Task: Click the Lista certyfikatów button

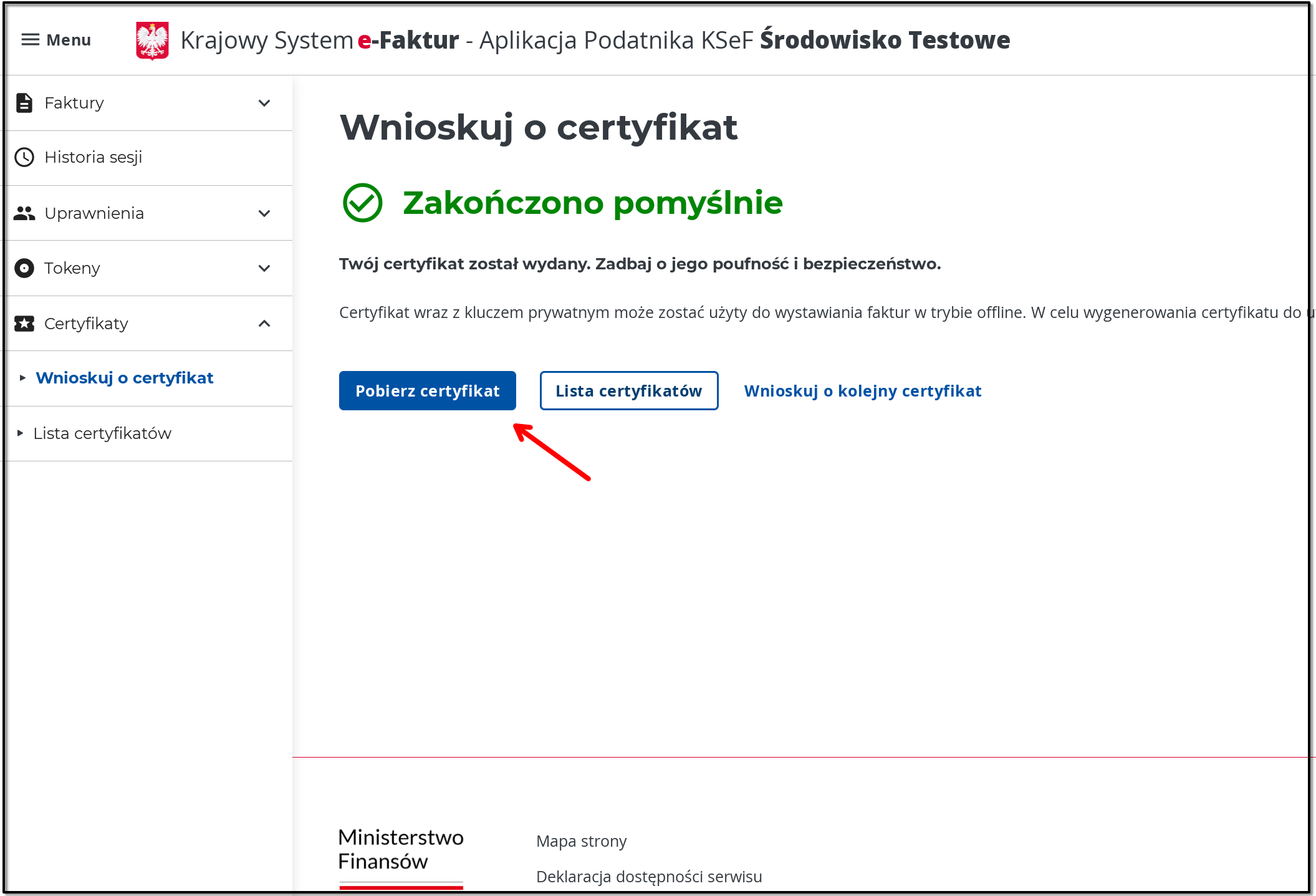Action: (x=628, y=390)
